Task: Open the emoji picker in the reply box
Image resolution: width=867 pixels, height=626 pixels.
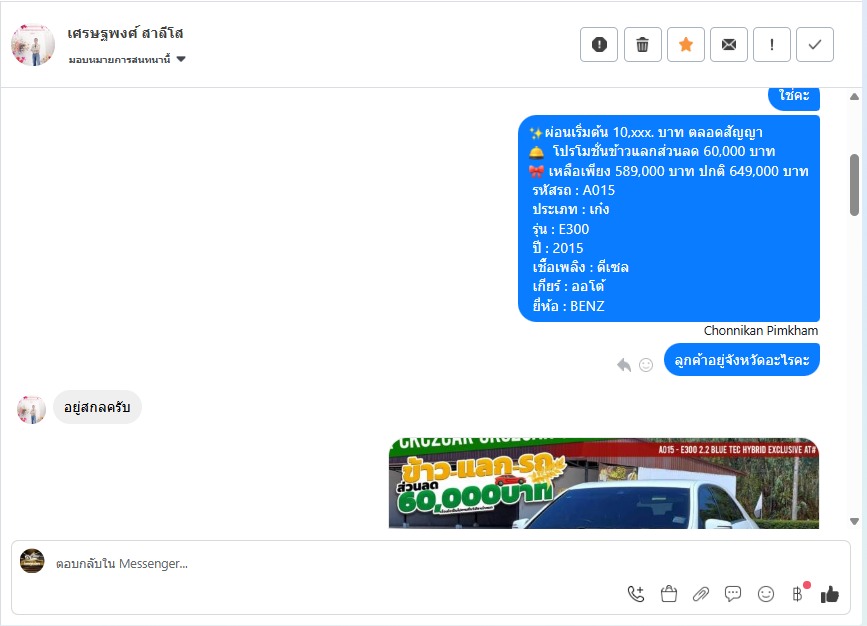Action: [x=766, y=594]
